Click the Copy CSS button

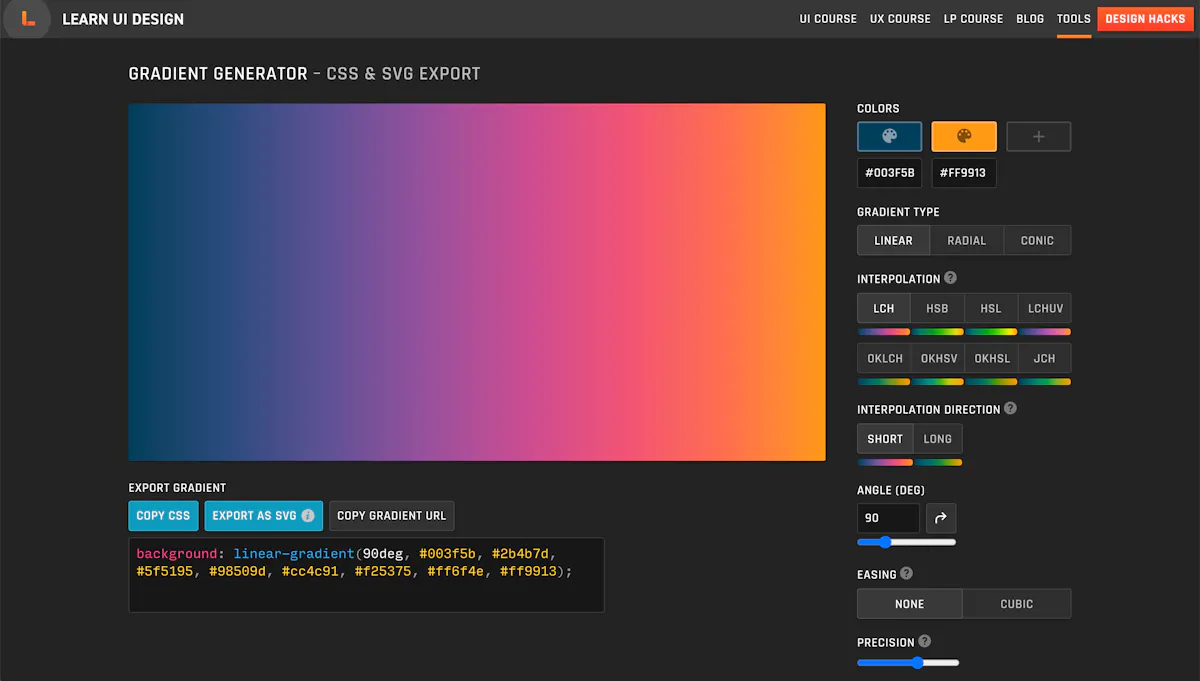(163, 516)
